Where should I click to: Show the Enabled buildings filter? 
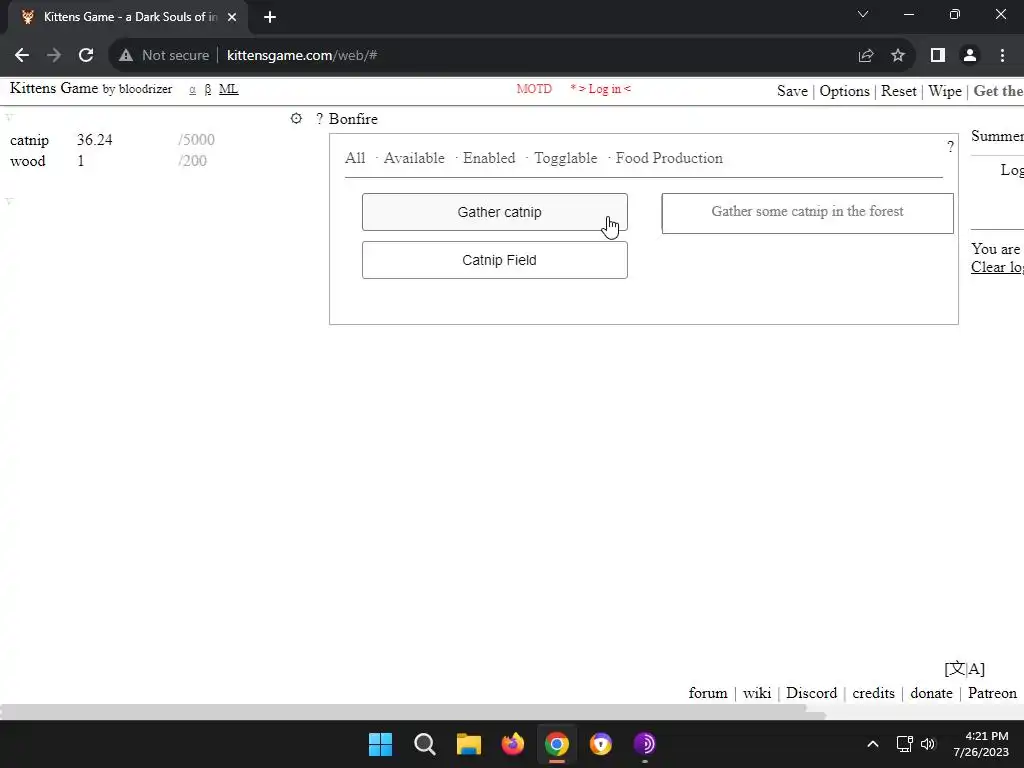pos(489,158)
